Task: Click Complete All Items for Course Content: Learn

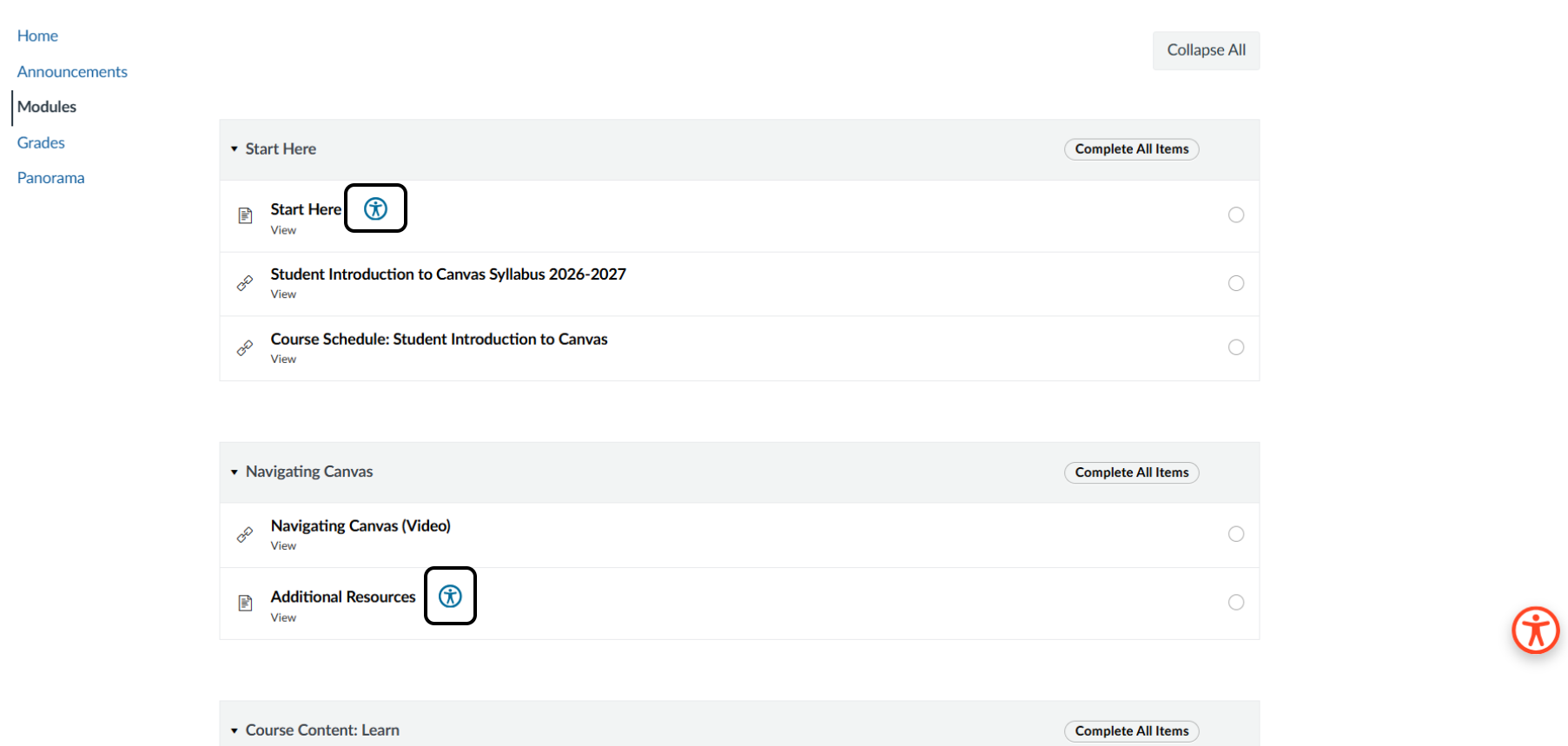Action: pyautogui.click(x=1132, y=731)
